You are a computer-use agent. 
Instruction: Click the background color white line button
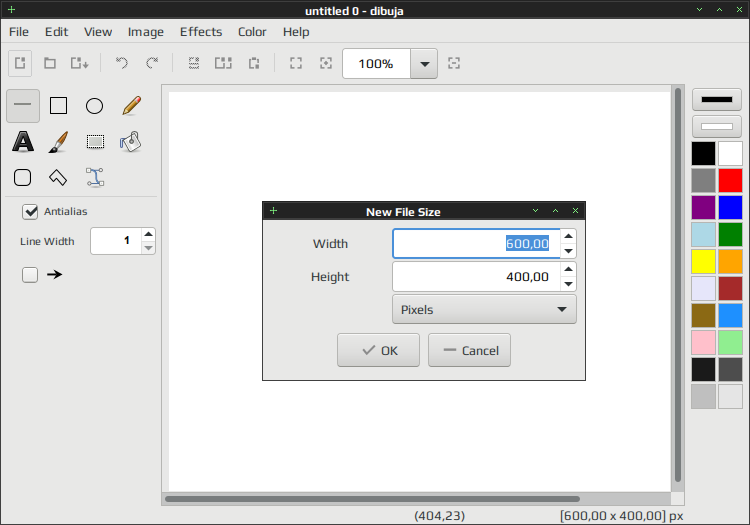coord(717,127)
